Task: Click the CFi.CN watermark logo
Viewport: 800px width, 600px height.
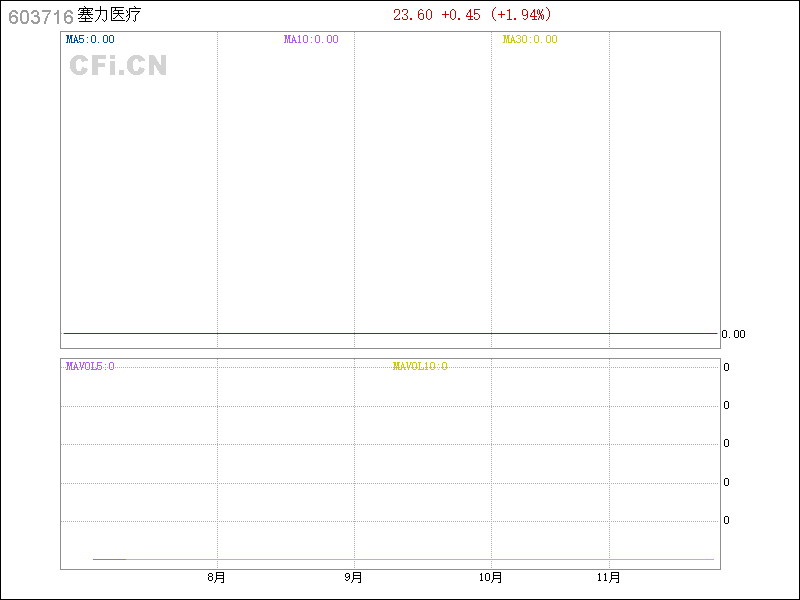Action: pyautogui.click(x=118, y=66)
